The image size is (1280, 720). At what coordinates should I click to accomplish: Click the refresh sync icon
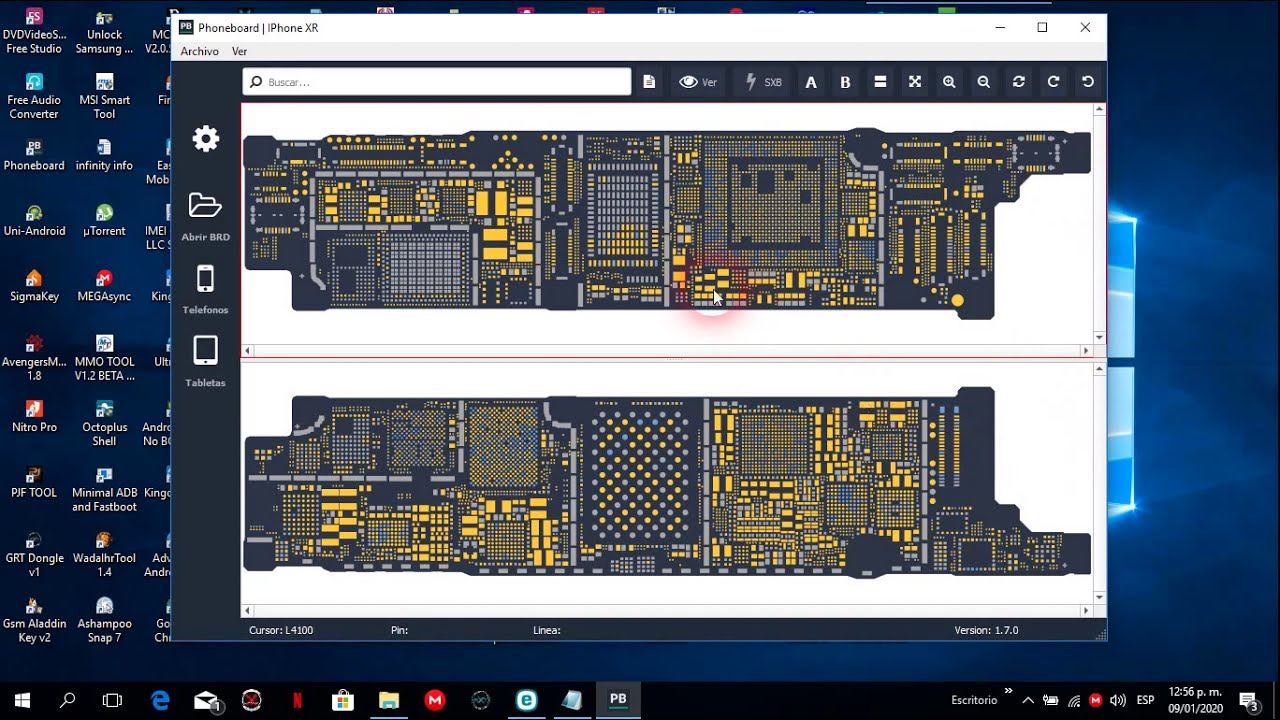pos(1018,82)
